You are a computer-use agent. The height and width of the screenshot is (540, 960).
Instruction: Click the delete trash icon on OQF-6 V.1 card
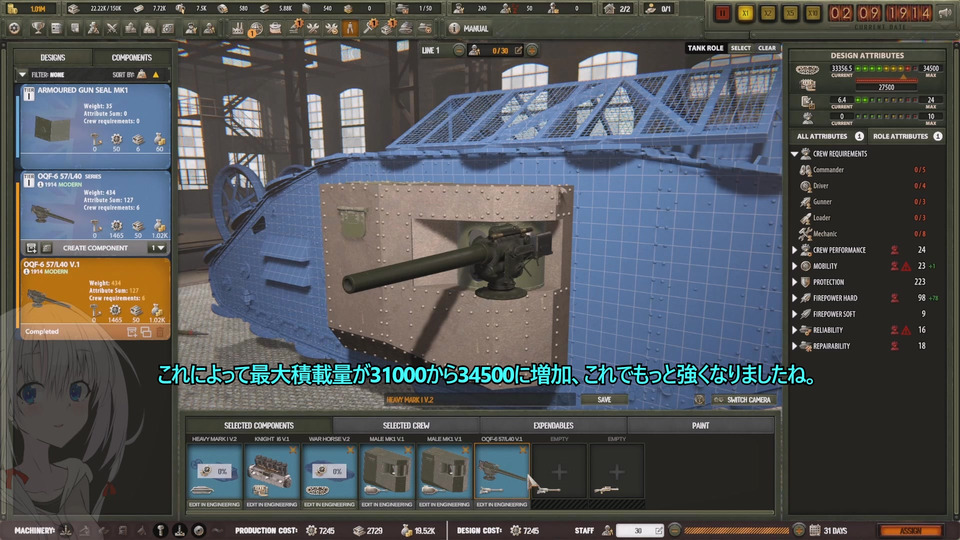click(x=160, y=332)
